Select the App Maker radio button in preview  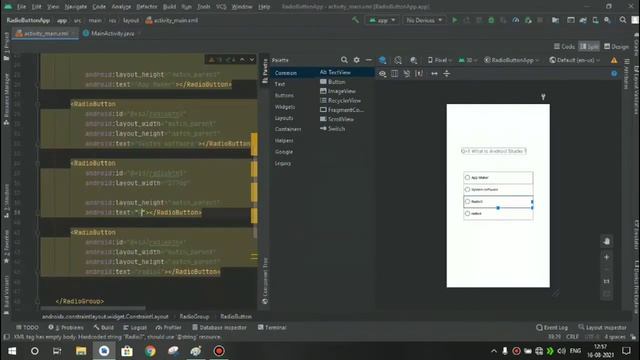tap(467, 178)
